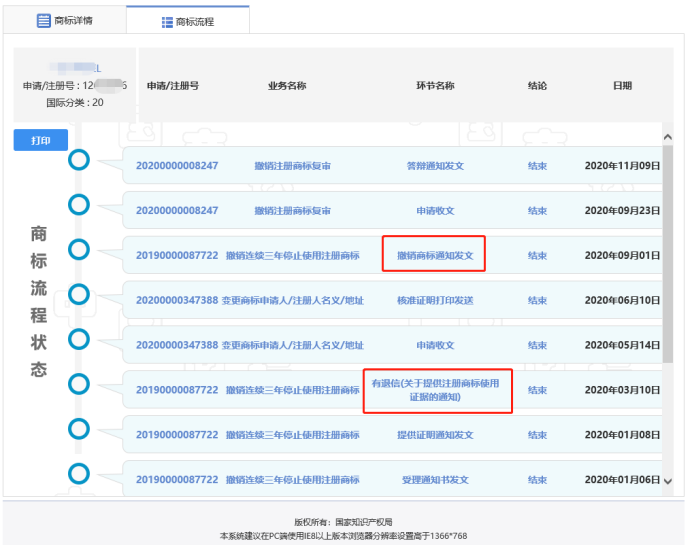The image size is (692, 546).
Task: Click timeline circle for 2020年06月10日 row
Action: click(x=79, y=295)
